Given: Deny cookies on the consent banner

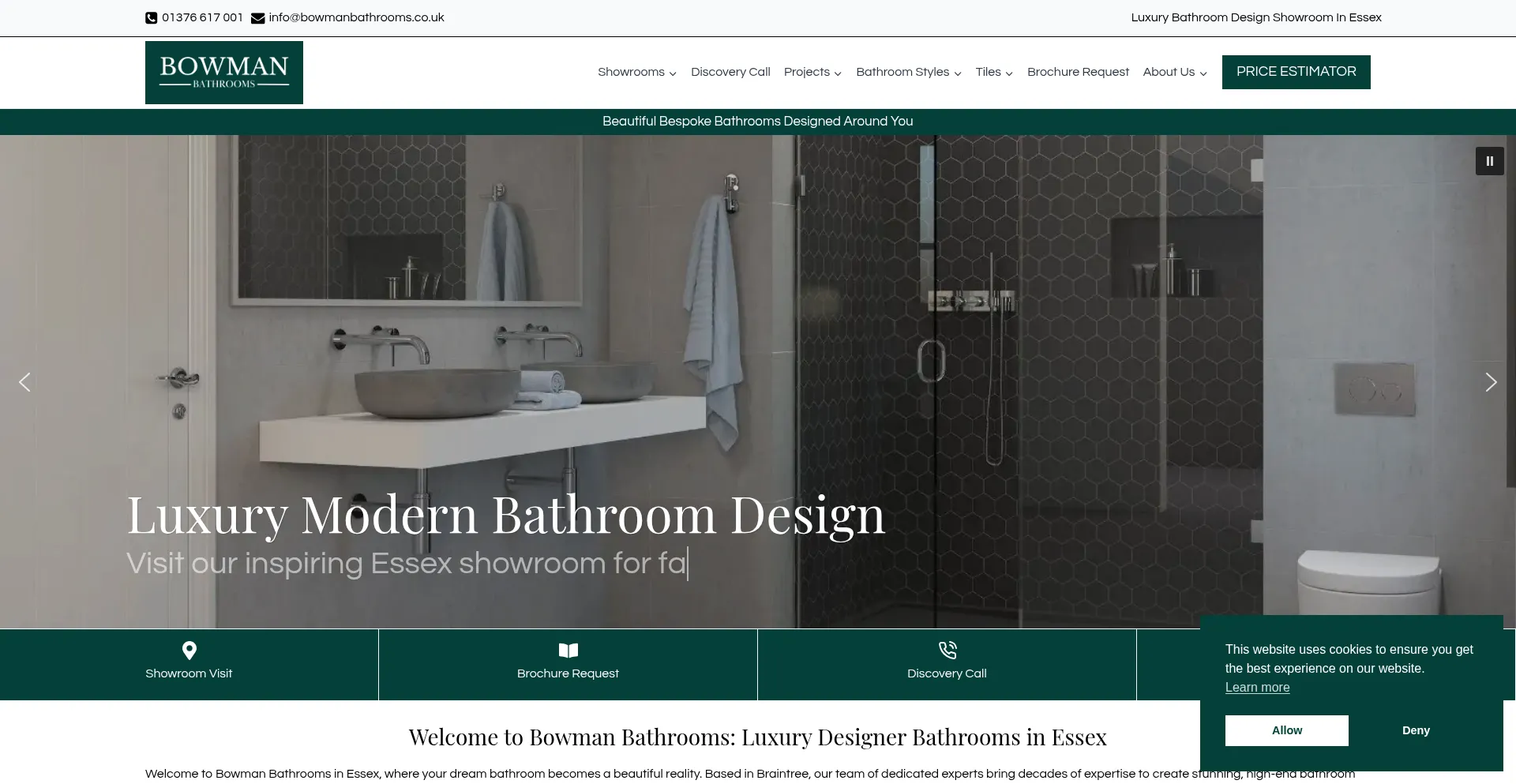Looking at the screenshot, I should point(1416,730).
